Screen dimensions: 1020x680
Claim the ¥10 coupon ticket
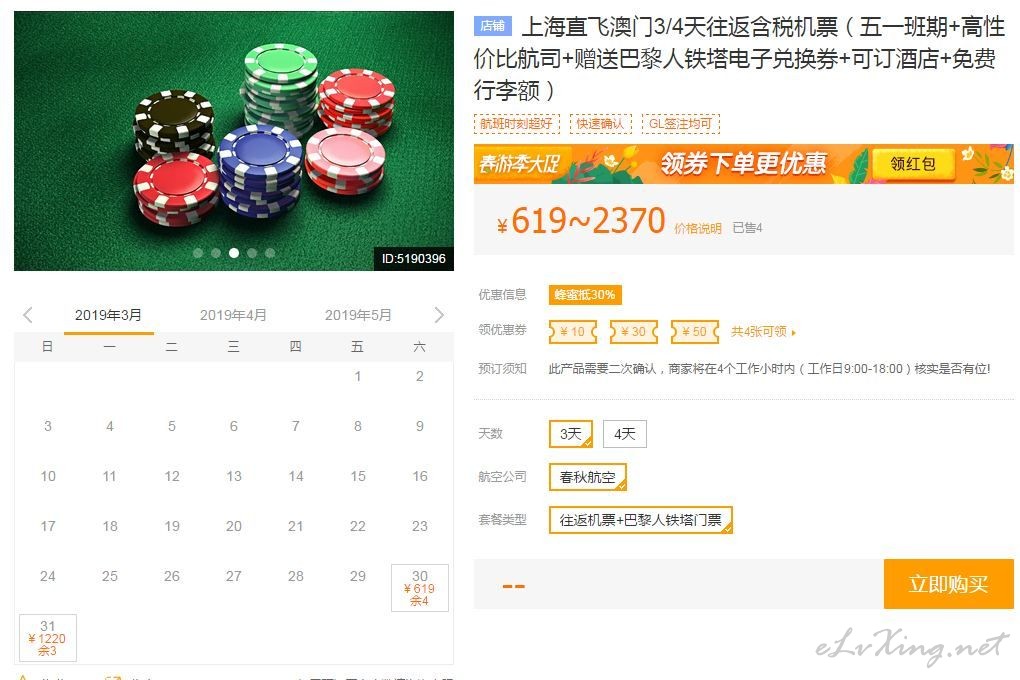pyautogui.click(x=572, y=332)
